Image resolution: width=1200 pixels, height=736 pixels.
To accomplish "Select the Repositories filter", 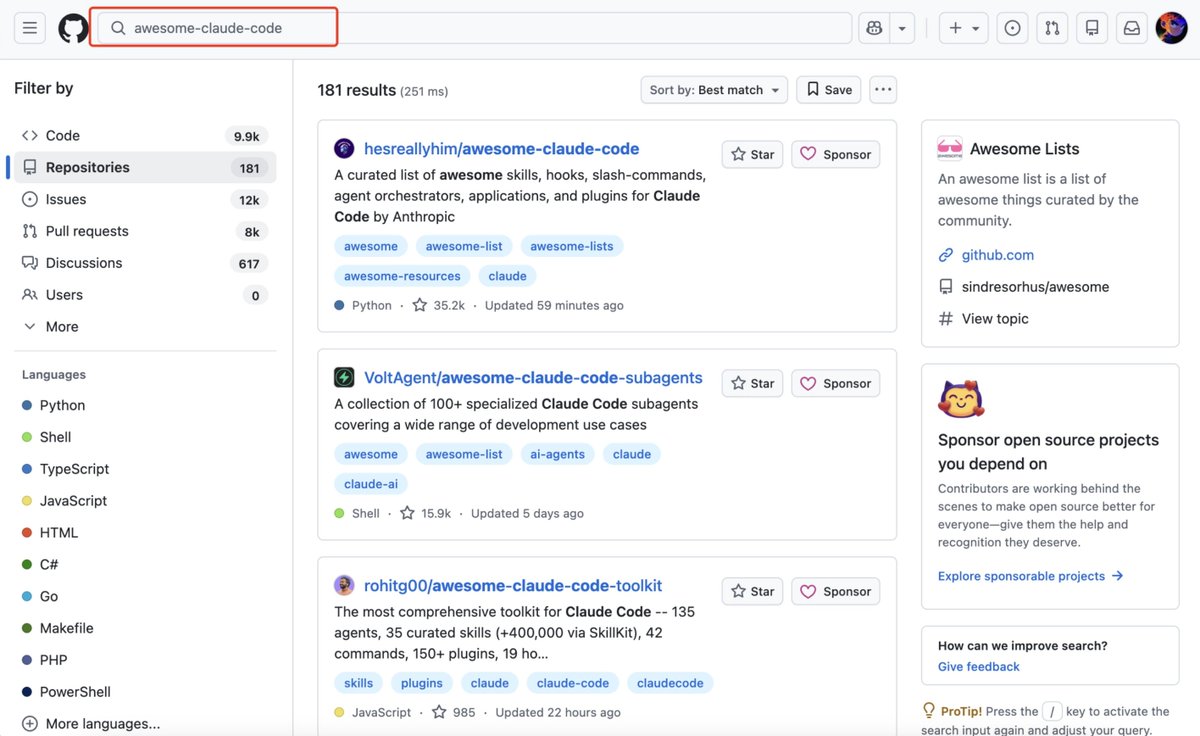I will coord(145,167).
